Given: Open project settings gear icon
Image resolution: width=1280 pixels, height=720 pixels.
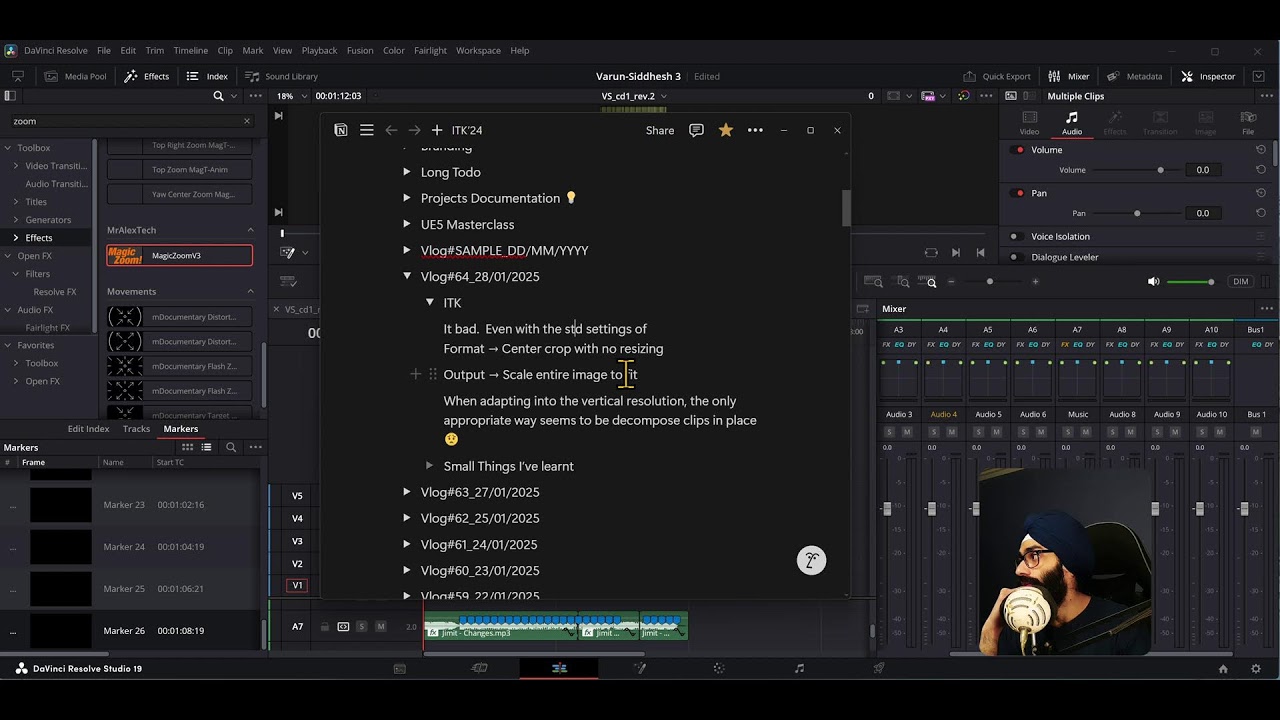Looking at the screenshot, I should (1256, 668).
